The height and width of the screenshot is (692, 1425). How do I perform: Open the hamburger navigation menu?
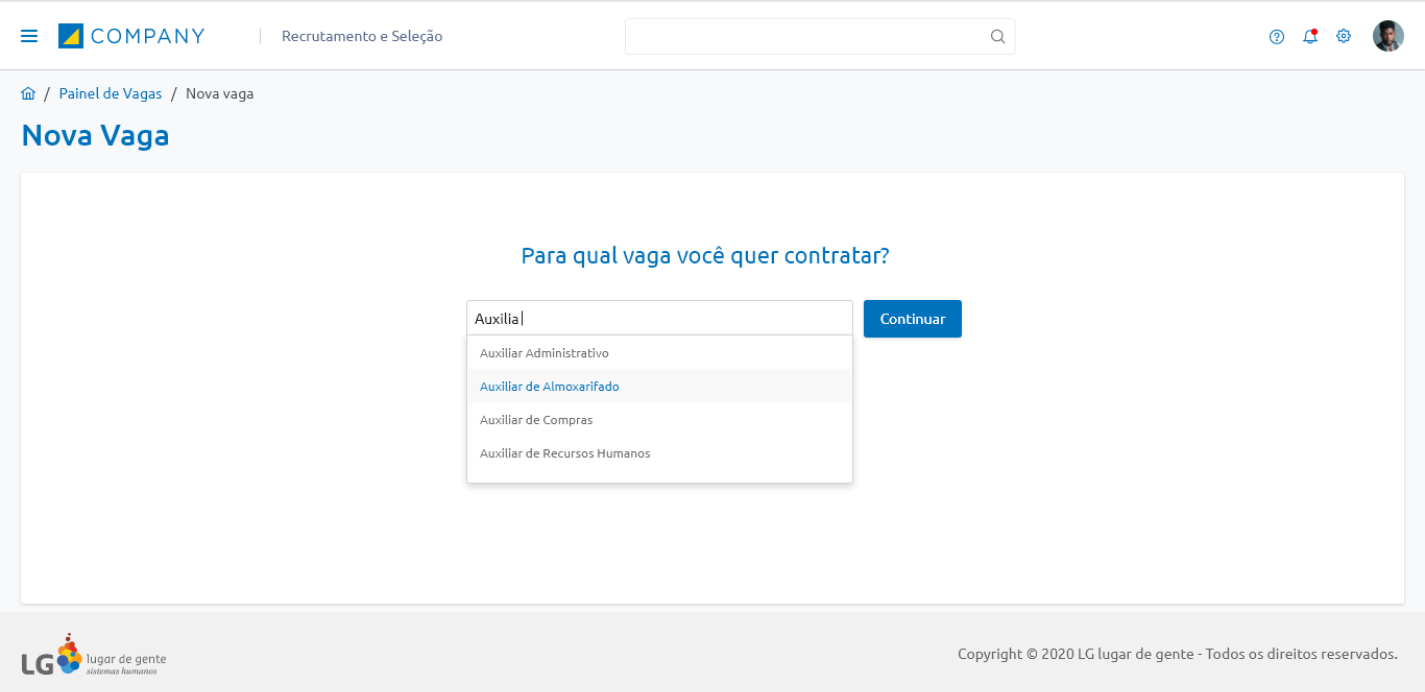(x=29, y=36)
